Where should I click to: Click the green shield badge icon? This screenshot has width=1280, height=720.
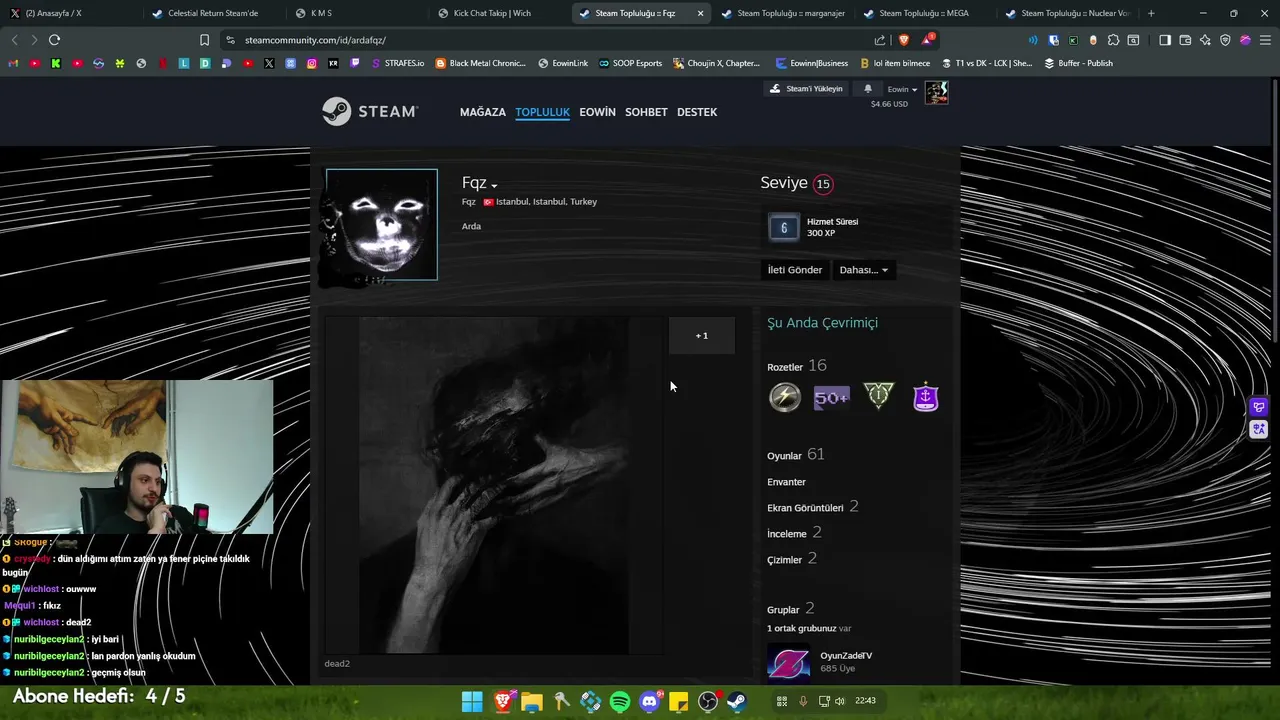(878, 397)
